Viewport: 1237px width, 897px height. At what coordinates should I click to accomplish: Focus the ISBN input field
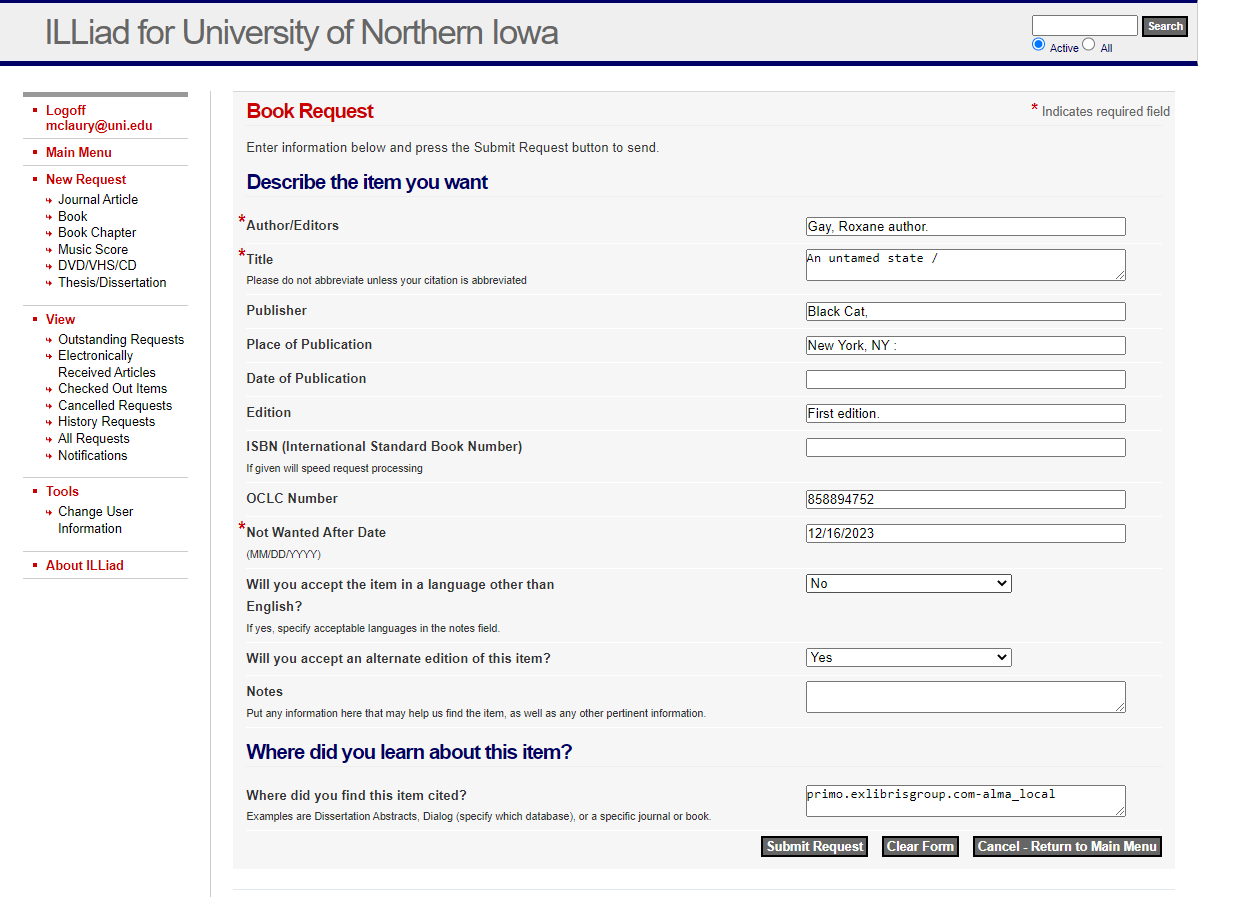coord(965,447)
